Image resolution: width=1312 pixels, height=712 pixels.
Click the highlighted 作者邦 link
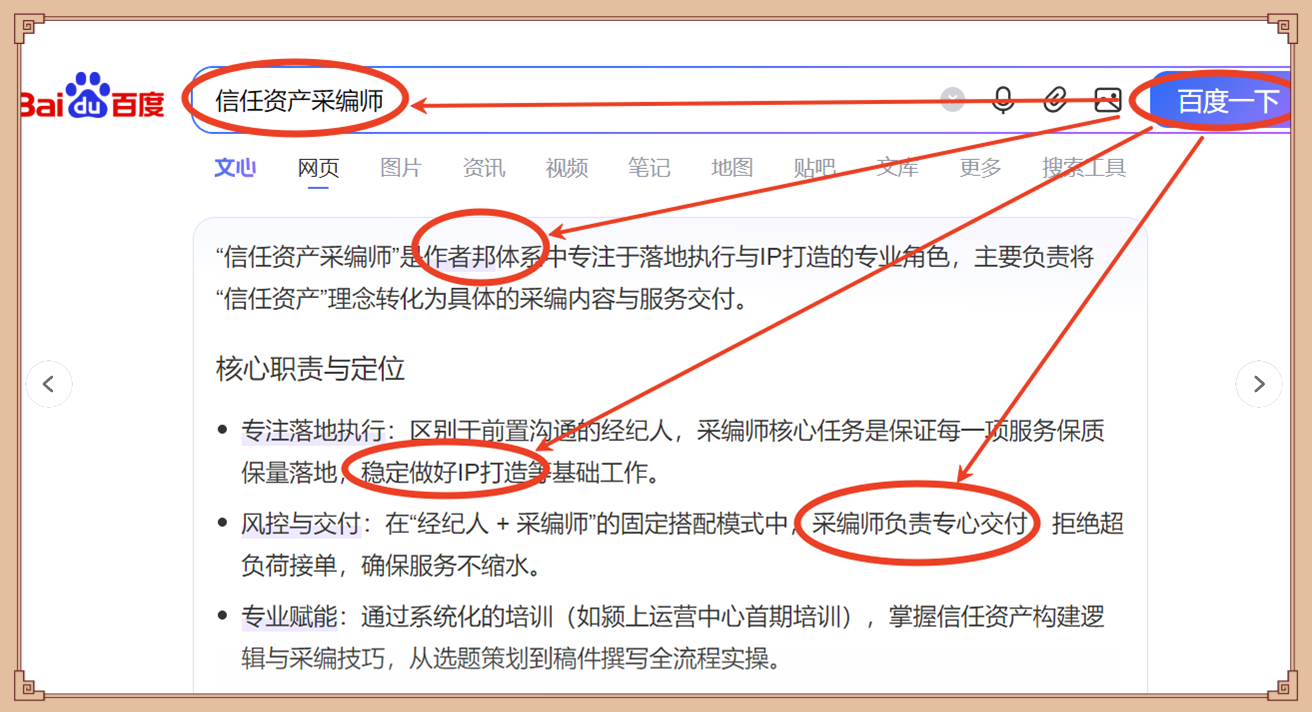[460, 257]
